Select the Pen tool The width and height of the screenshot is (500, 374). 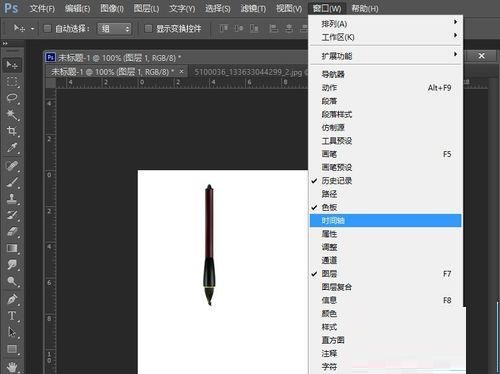[12, 299]
